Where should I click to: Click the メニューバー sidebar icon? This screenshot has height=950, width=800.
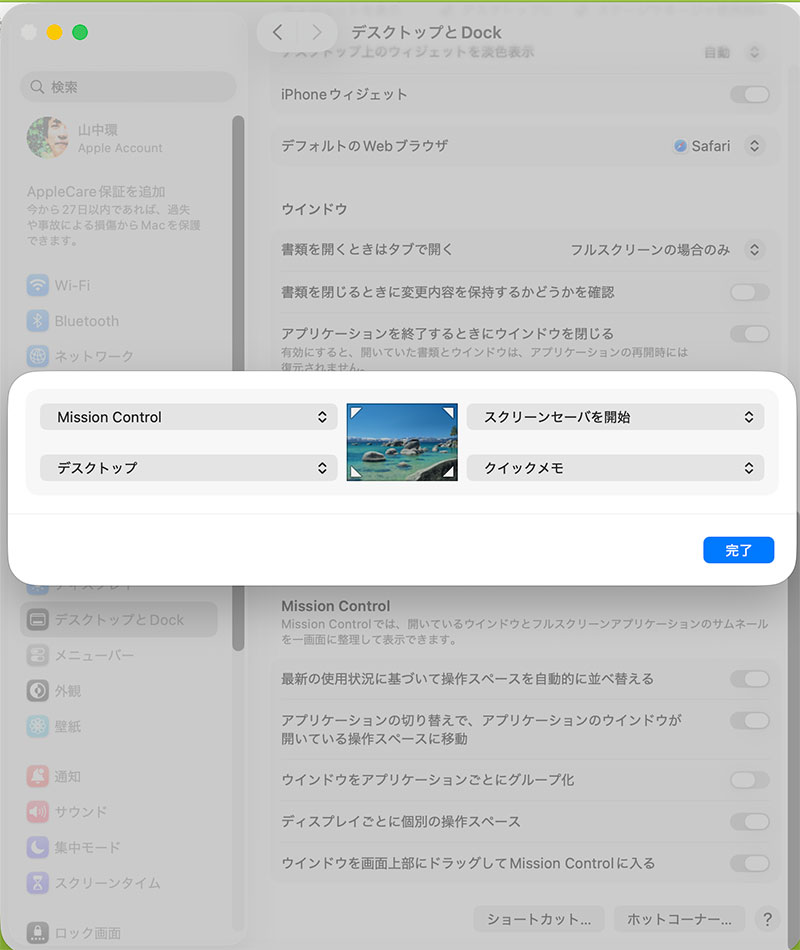(x=38, y=655)
